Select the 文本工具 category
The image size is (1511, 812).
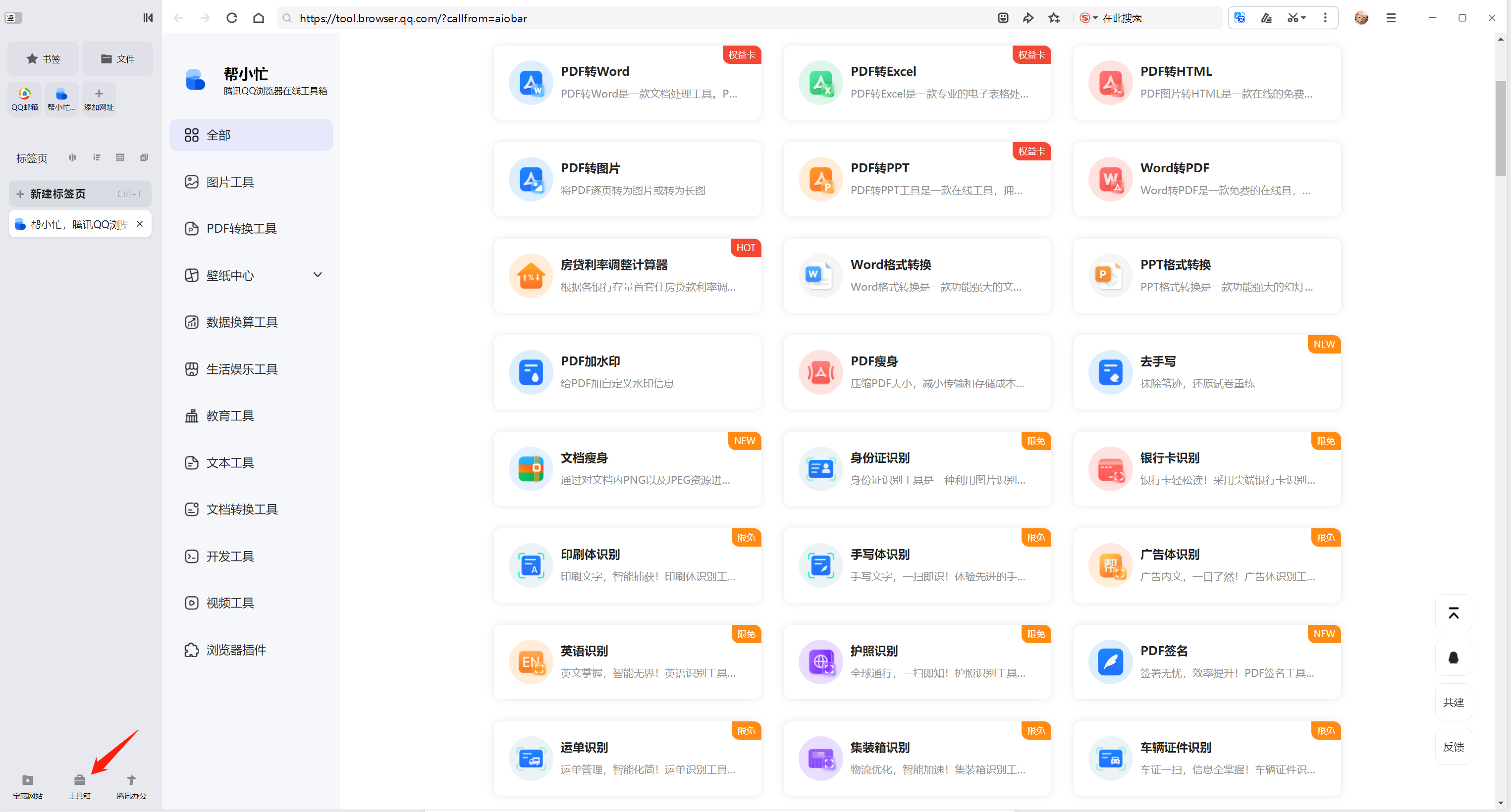tap(251, 462)
